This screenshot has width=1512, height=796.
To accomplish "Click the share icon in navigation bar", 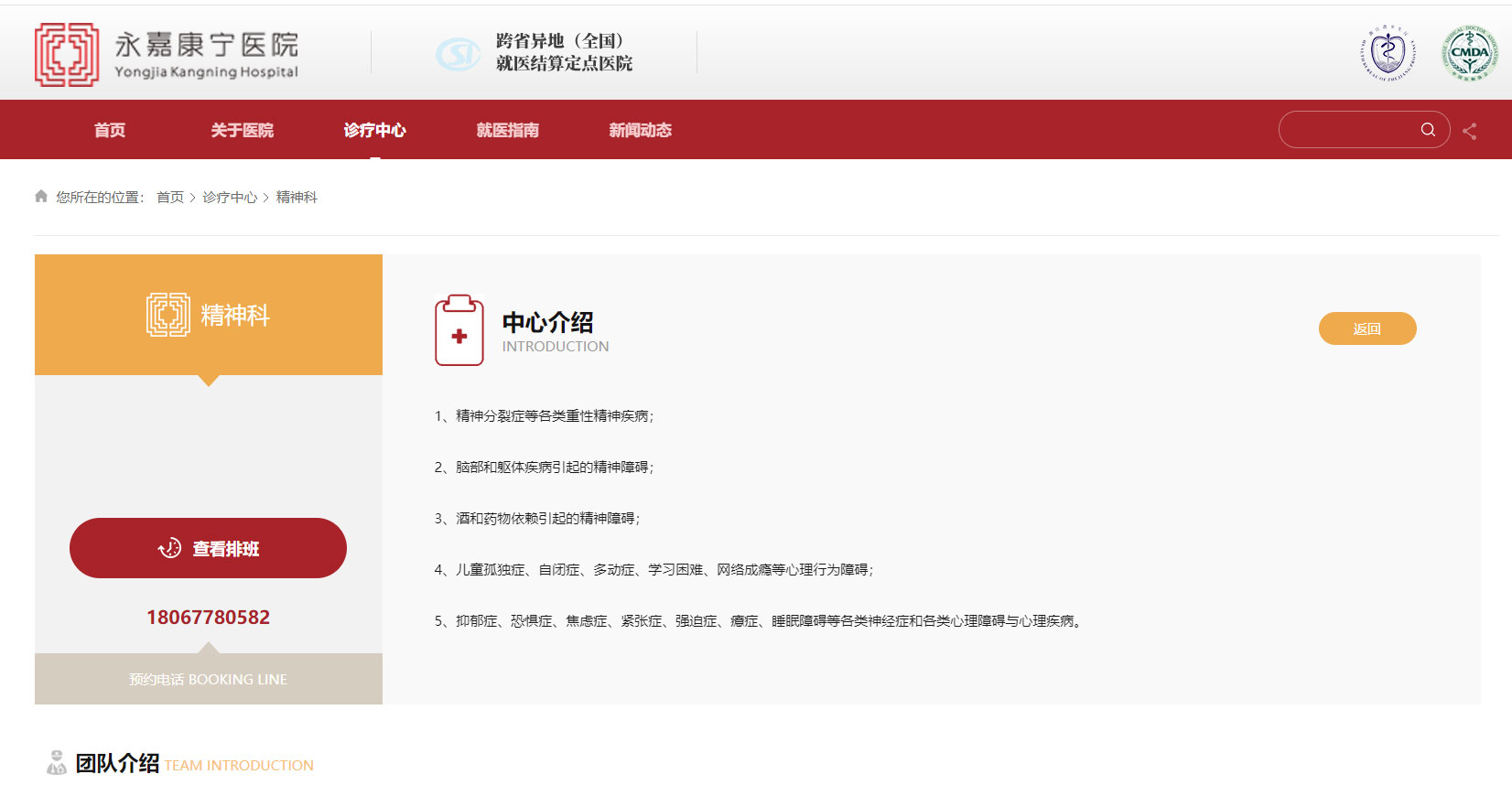I will tap(1470, 131).
